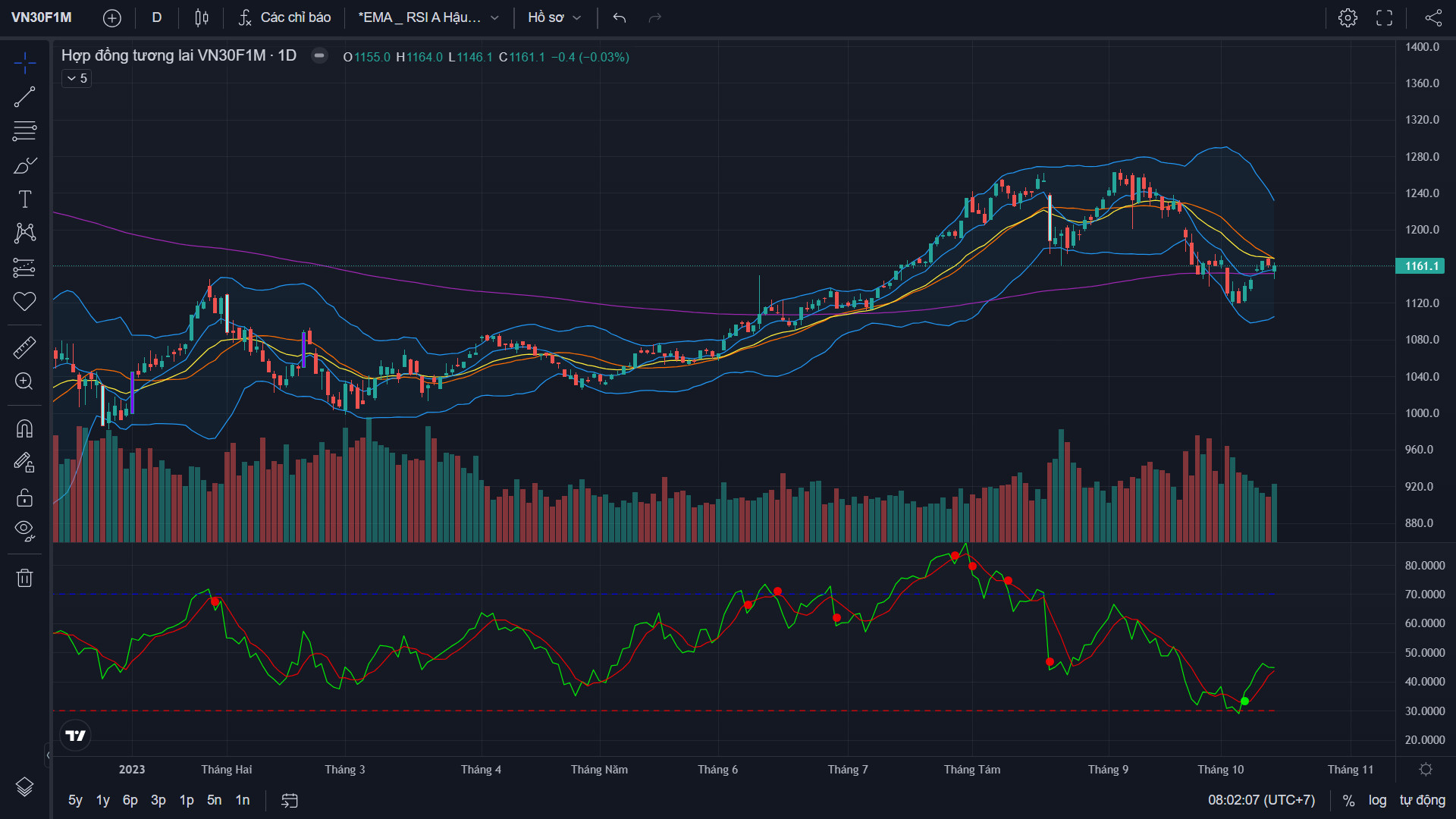Select the ruler measure tool

click(x=24, y=347)
